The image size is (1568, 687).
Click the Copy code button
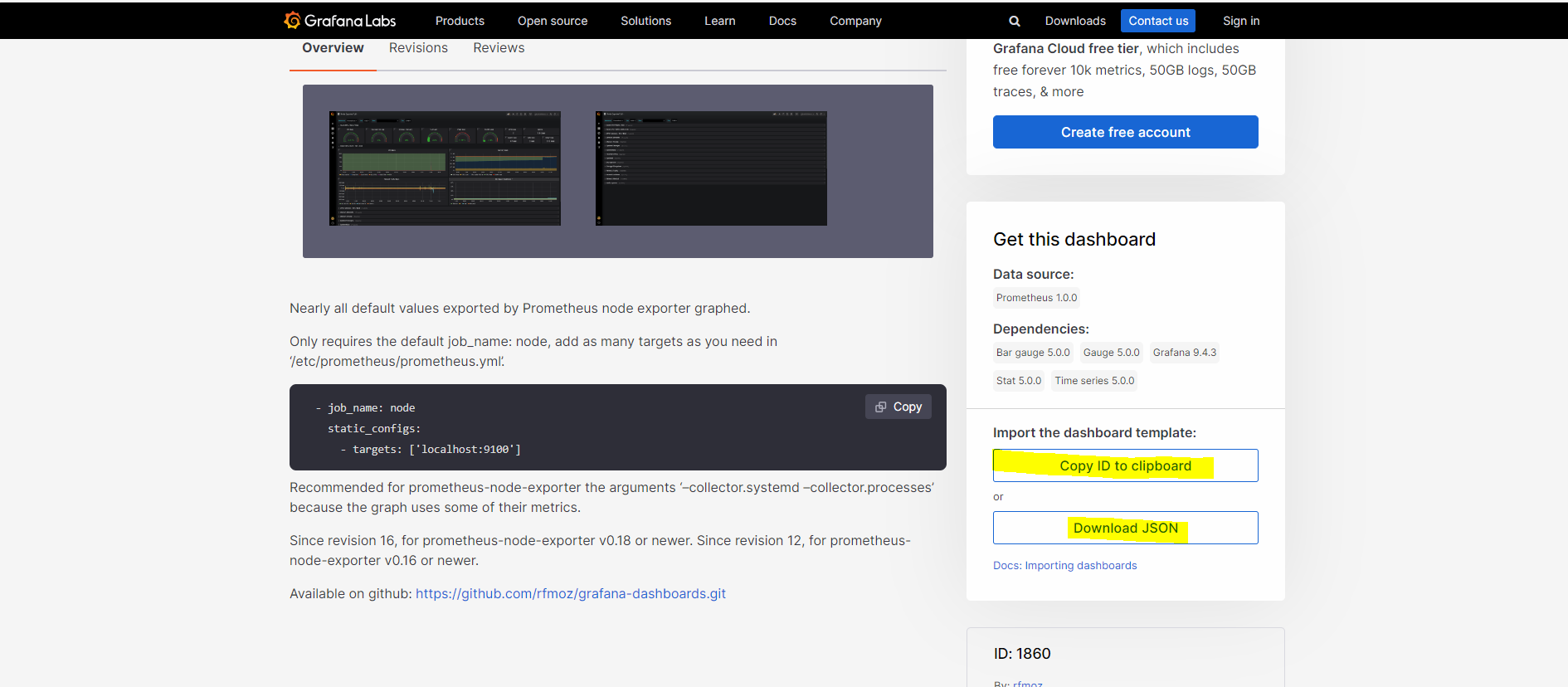tap(898, 407)
